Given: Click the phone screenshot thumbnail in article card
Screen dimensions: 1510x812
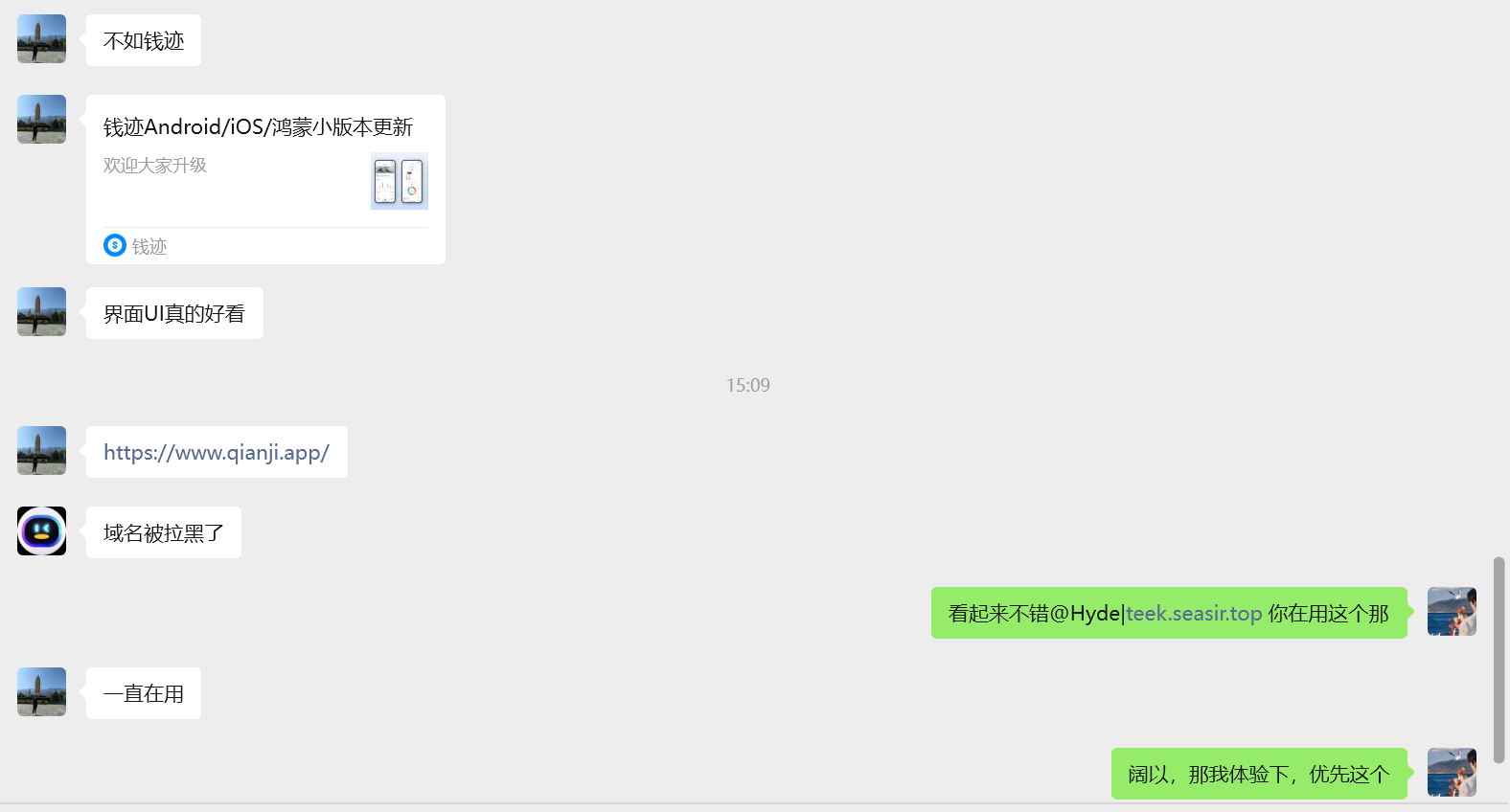Looking at the screenshot, I should [x=400, y=181].
